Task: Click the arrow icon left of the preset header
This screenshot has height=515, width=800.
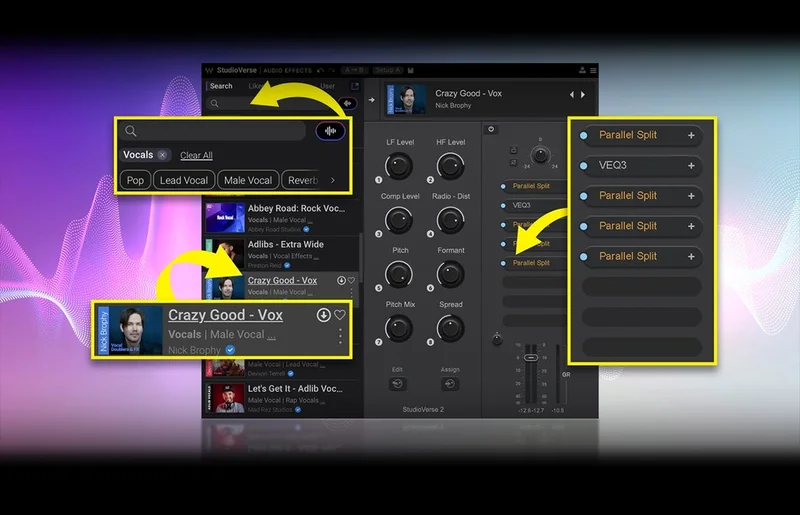Action: pos(371,100)
